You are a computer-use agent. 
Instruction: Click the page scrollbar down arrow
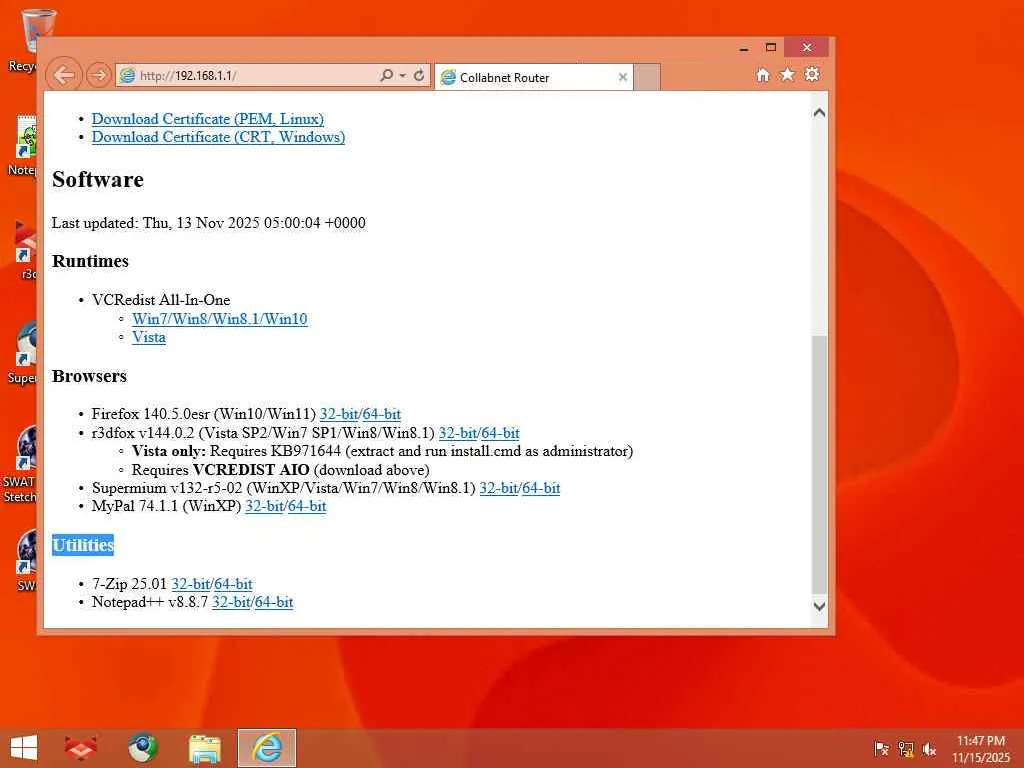click(x=820, y=606)
